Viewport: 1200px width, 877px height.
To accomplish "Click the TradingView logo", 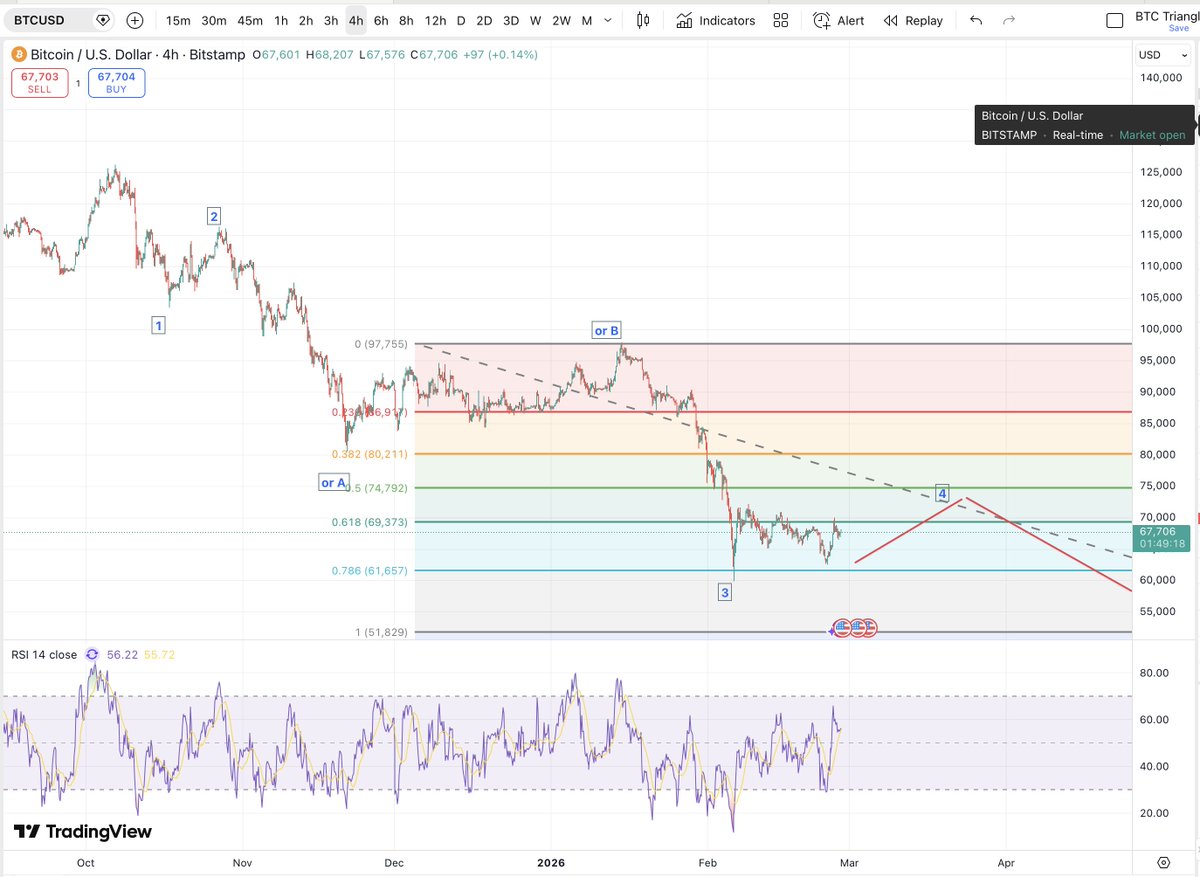I will click(82, 832).
